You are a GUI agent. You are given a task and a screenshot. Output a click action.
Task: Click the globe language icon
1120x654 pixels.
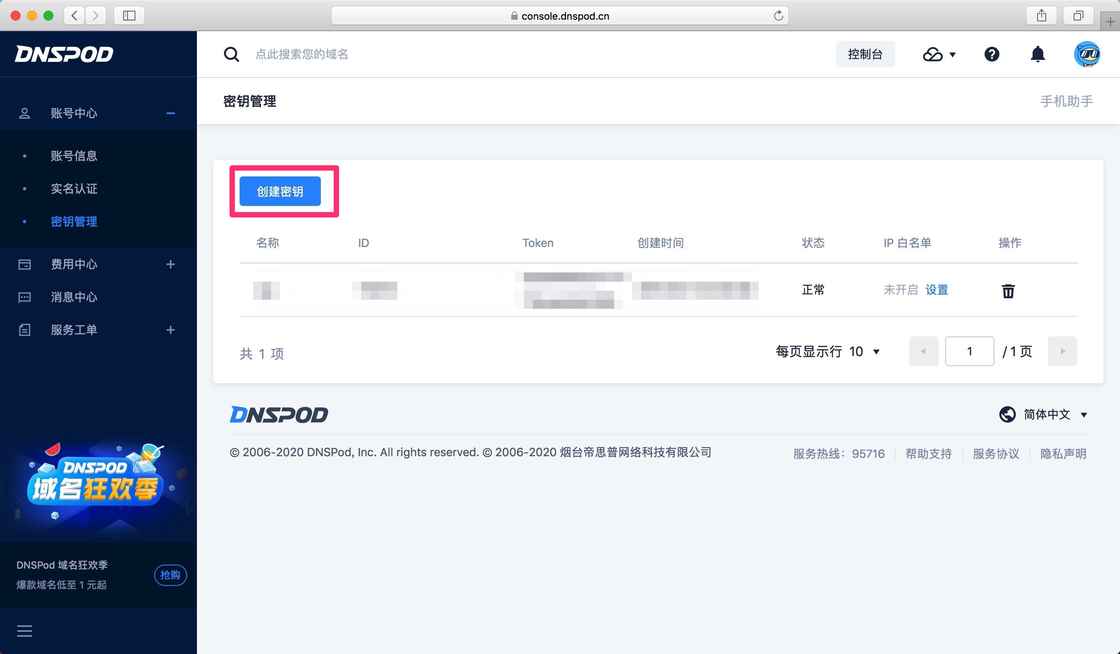(x=1007, y=414)
